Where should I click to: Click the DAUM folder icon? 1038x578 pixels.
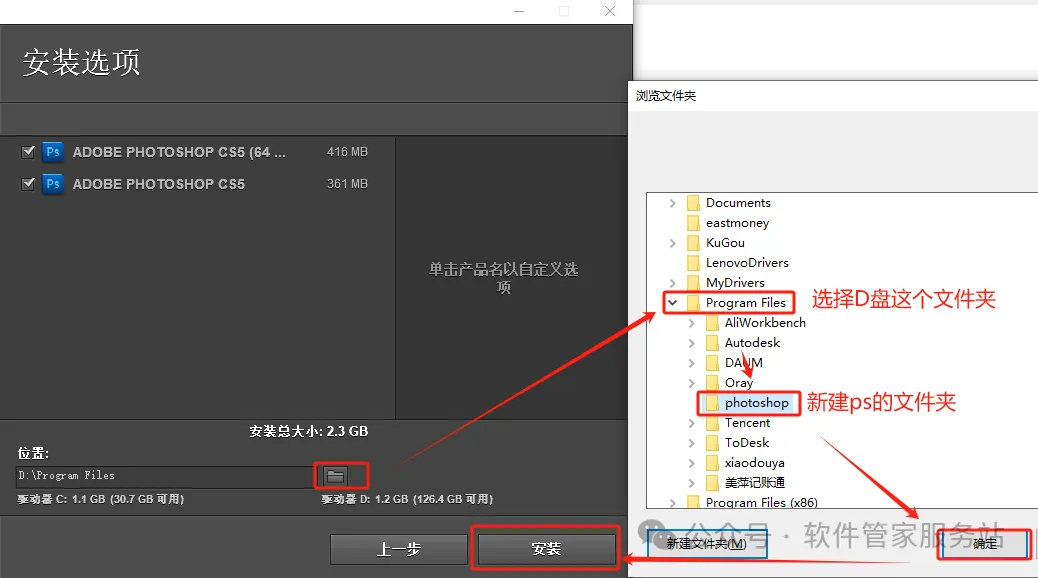(x=712, y=362)
